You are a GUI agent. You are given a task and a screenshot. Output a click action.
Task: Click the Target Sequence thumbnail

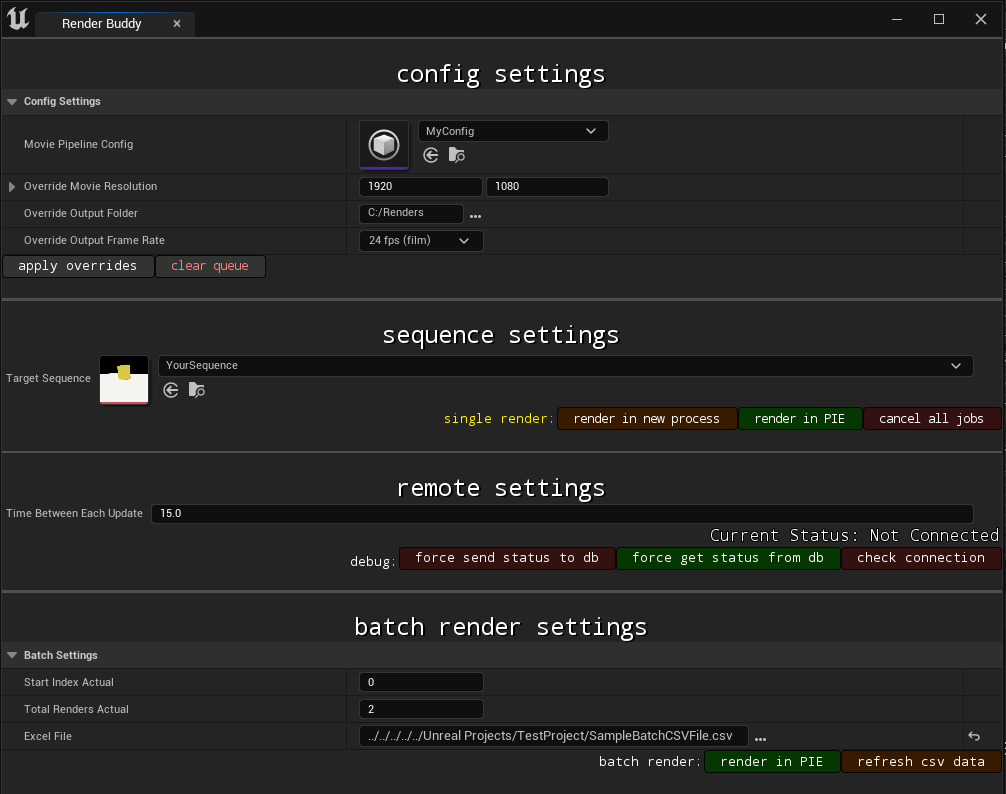tap(124, 380)
